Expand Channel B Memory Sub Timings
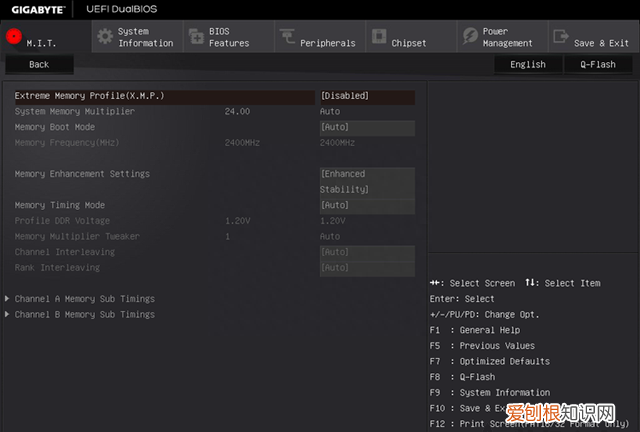The image size is (640, 432). coord(84,314)
